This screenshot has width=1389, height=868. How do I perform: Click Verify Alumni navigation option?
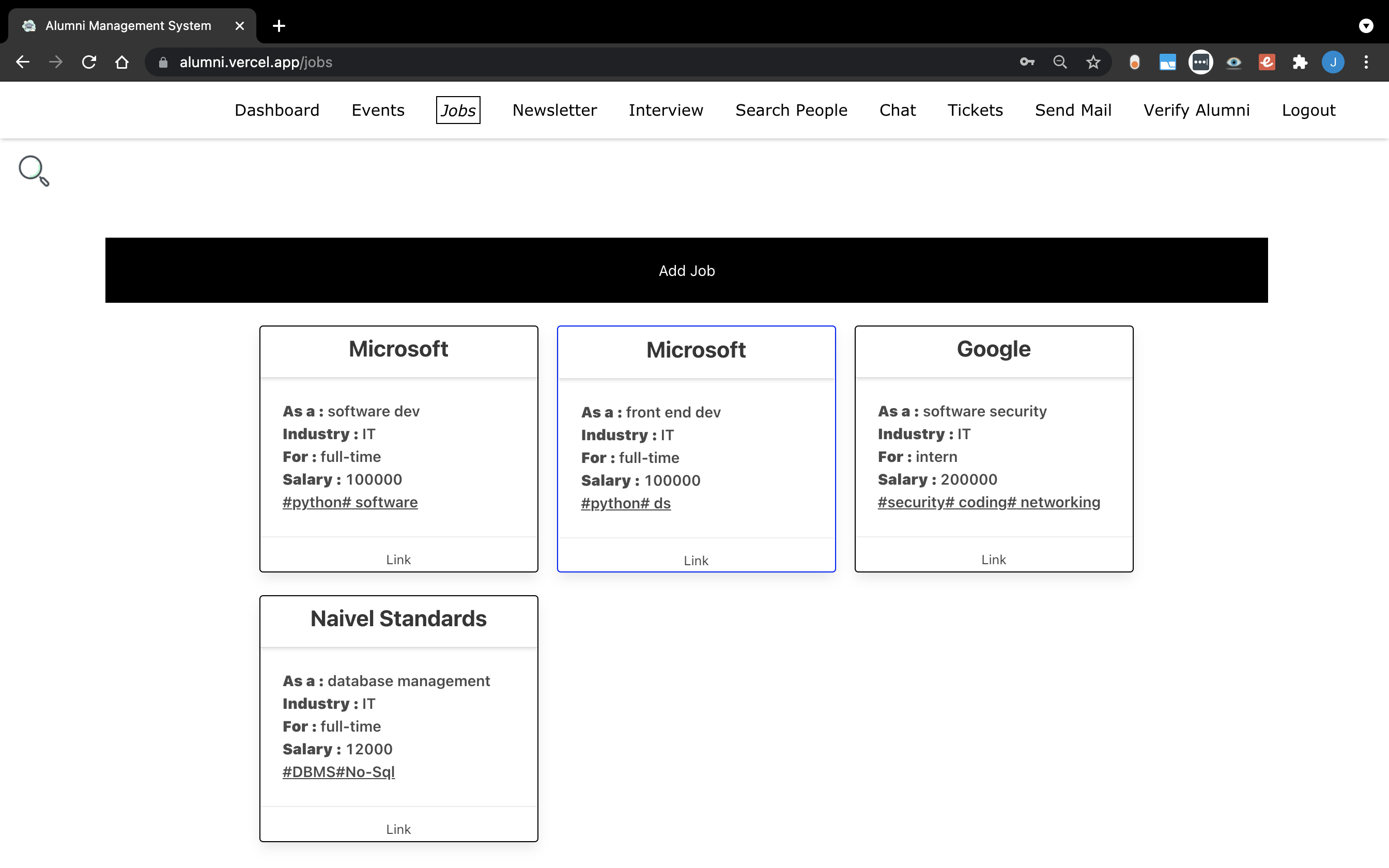point(1197,109)
